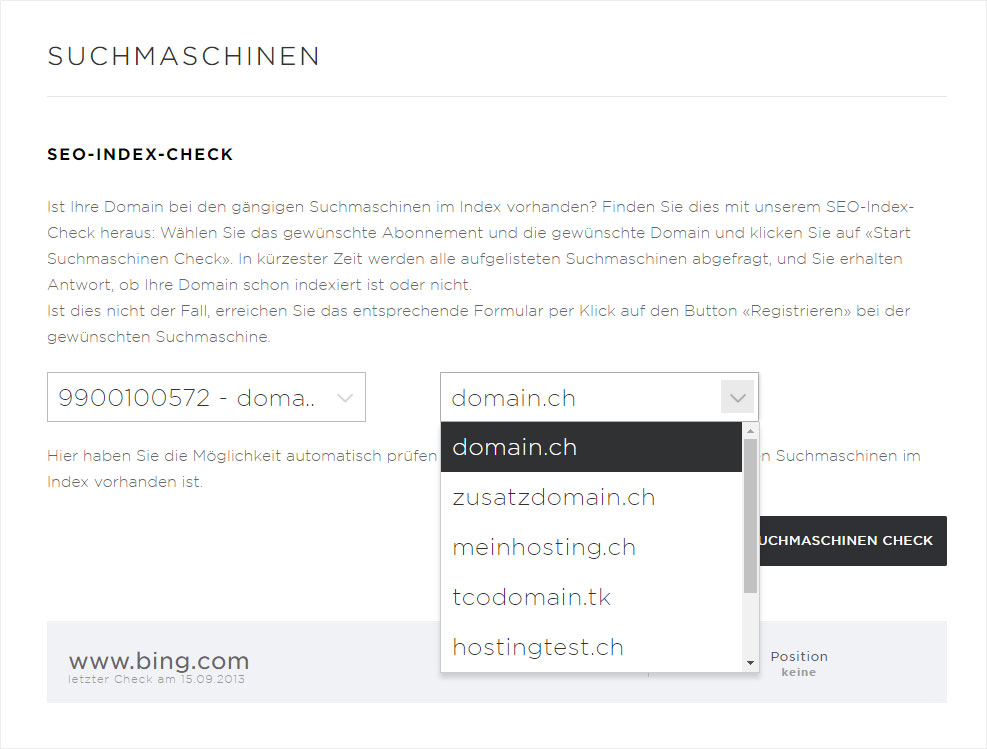Select tcodomain.tk in the dropdown
This screenshot has width=987, height=749.
click(591, 597)
